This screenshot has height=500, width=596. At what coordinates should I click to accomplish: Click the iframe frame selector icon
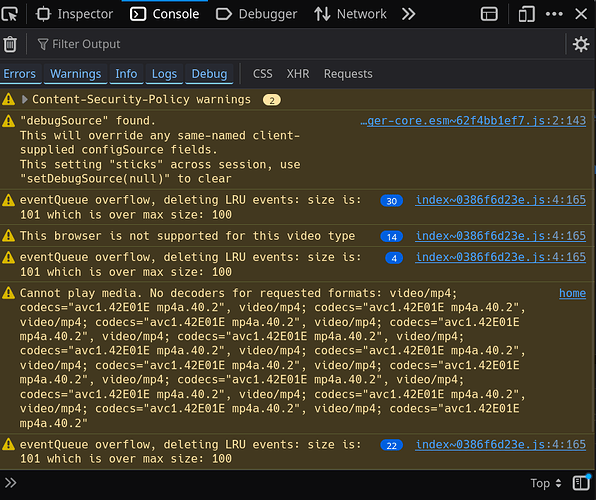click(x=489, y=14)
